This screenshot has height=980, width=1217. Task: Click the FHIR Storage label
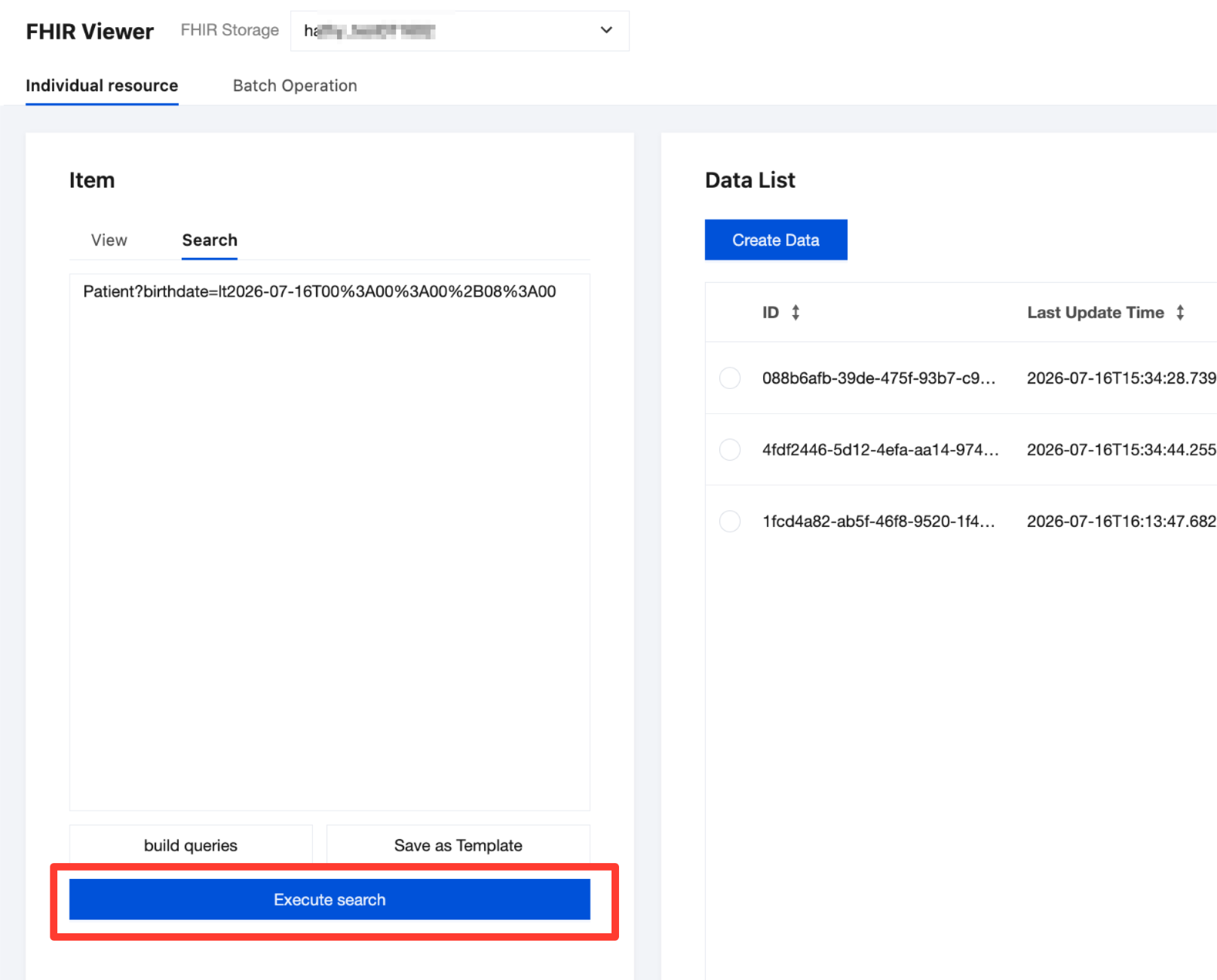pyautogui.click(x=230, y=30)
